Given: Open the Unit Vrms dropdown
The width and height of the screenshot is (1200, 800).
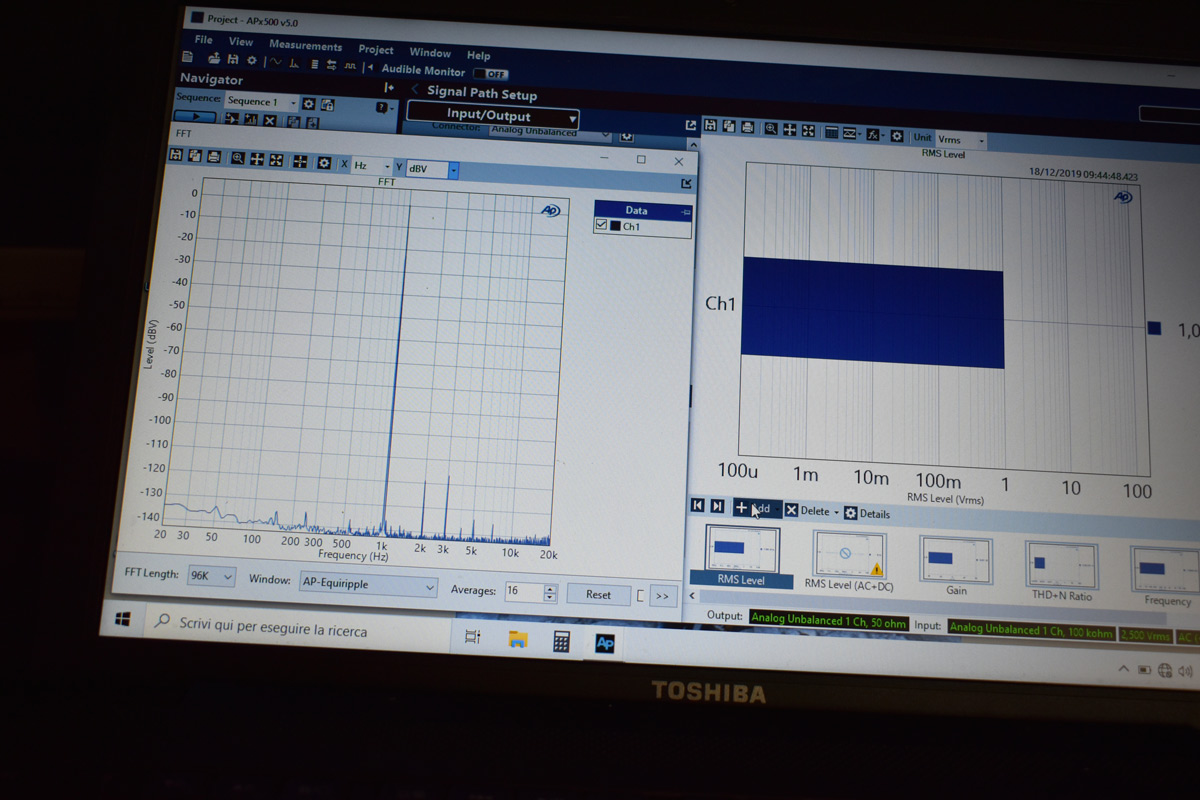Looking at the screenshot, I should [x=960, y=141].
